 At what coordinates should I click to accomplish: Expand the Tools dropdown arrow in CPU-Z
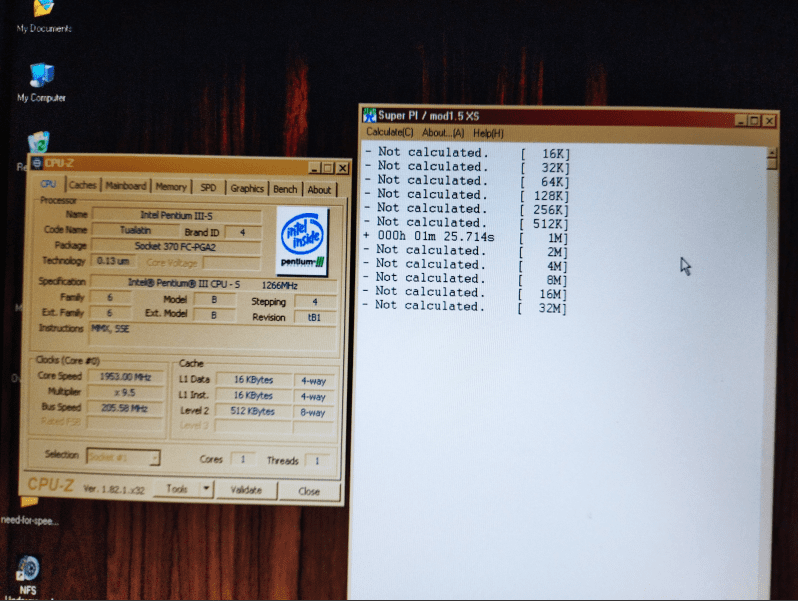tap(206, 489)
